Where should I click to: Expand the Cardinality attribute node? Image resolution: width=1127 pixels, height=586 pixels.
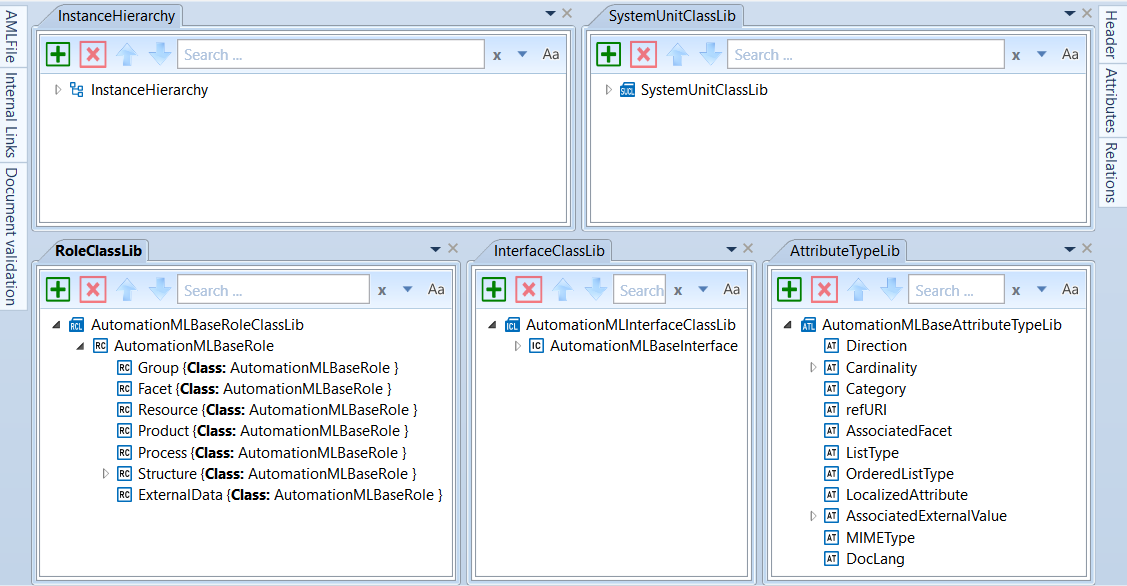(813, 368)
